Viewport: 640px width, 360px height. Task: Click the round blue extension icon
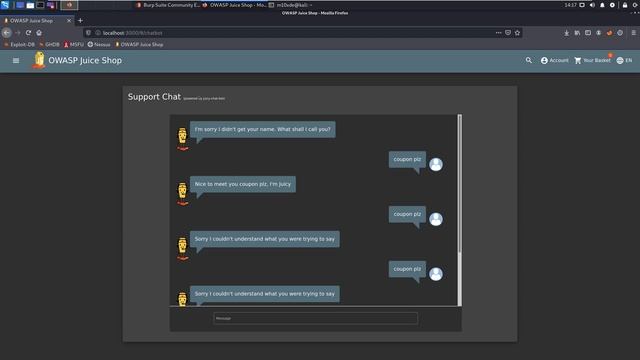pos(620,33)
